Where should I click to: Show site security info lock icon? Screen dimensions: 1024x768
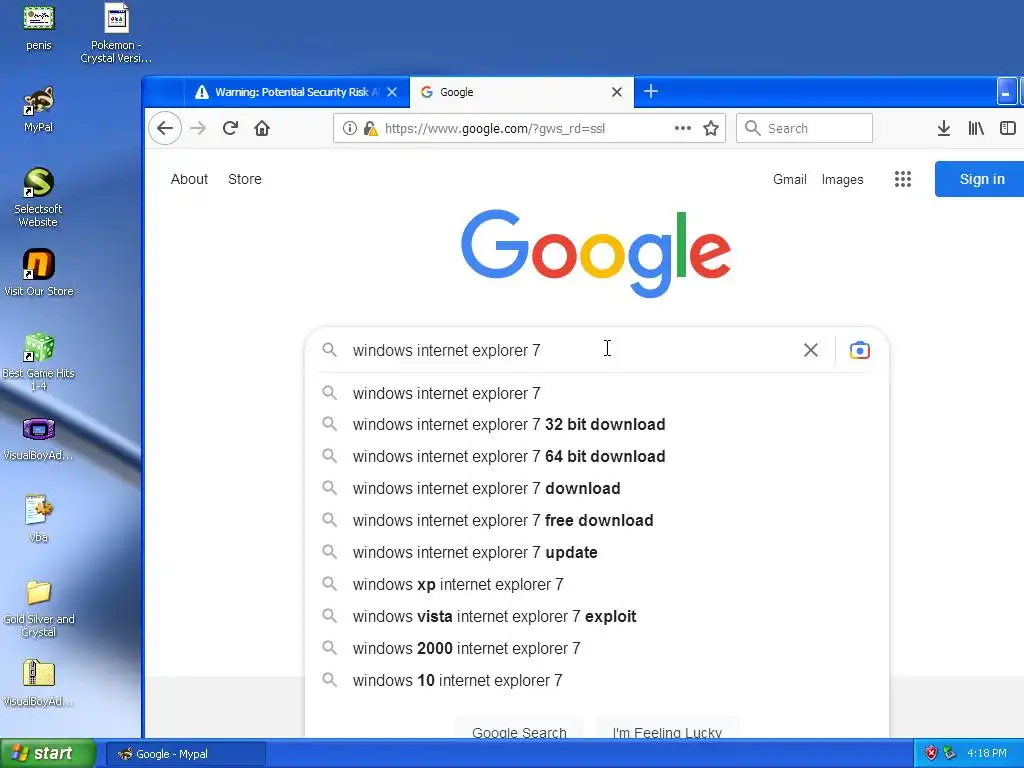tap(370, 128)
